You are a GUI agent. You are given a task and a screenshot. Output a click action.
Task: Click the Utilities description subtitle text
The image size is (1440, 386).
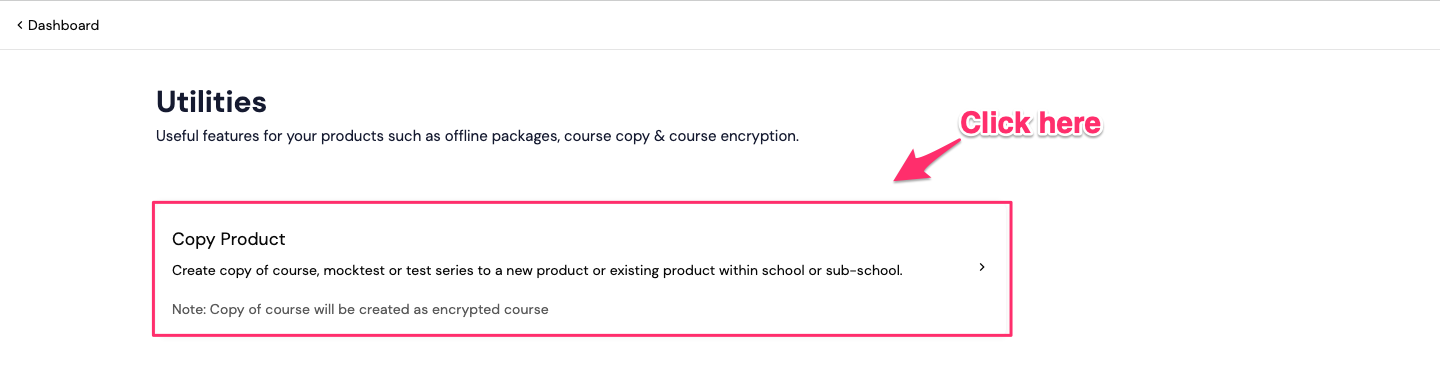477,136
